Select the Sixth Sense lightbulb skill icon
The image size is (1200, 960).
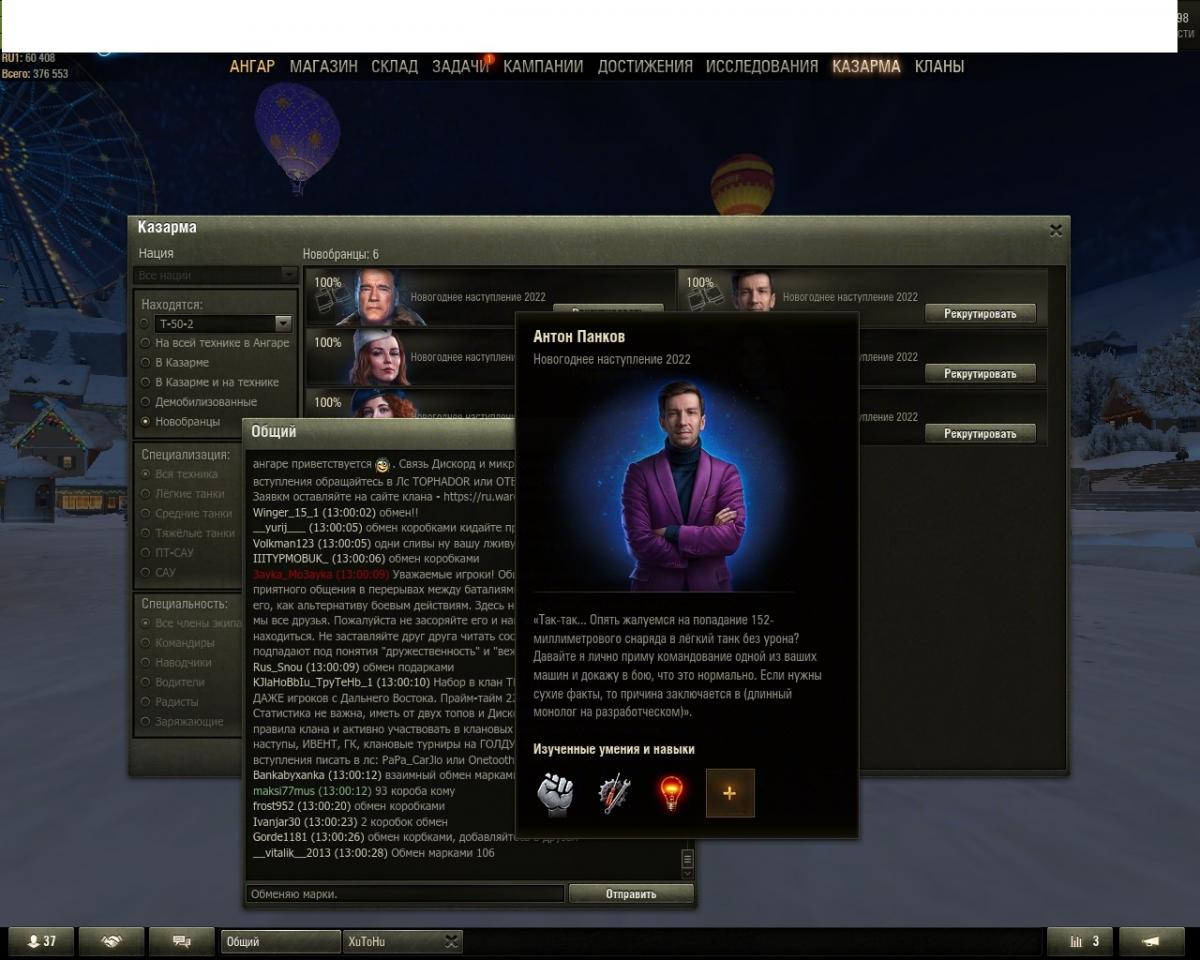(x=671, y=793)
